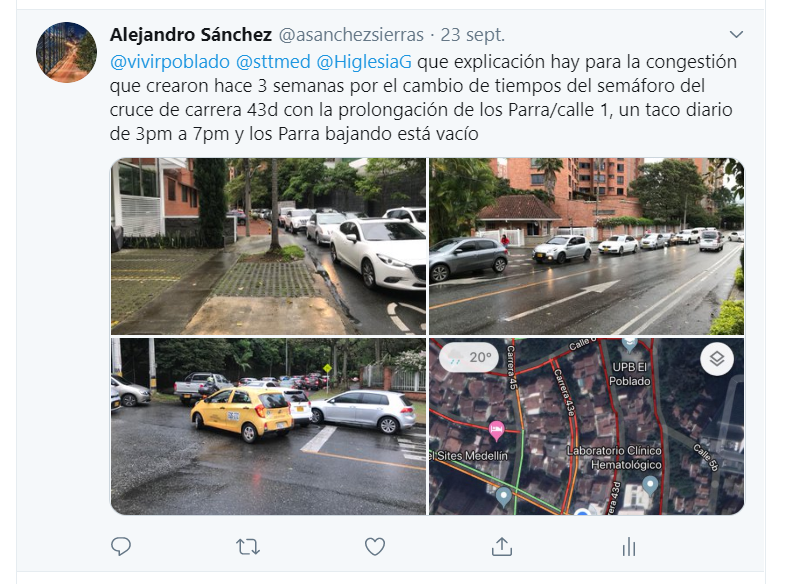Click the reply speech bubble icon
The width and height of the screenshot is (793, 584).
click(121, 547)
